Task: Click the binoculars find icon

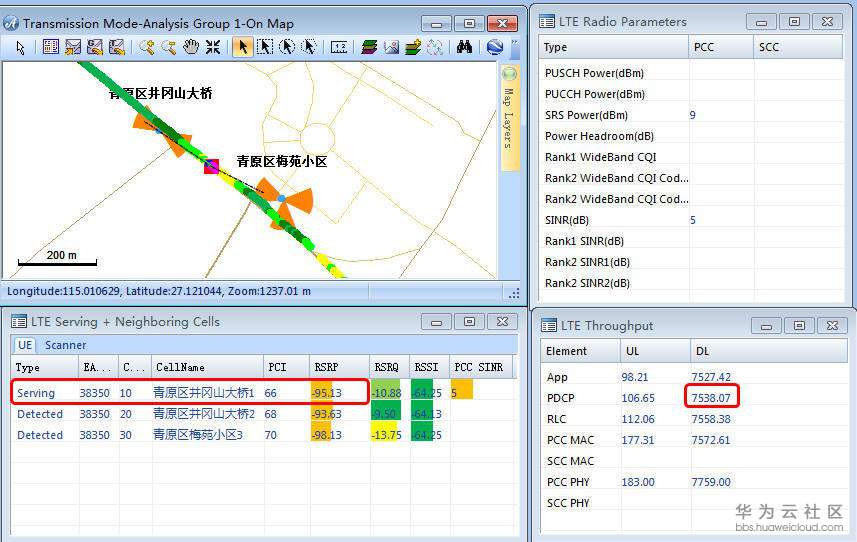Action: click(464, 48)
